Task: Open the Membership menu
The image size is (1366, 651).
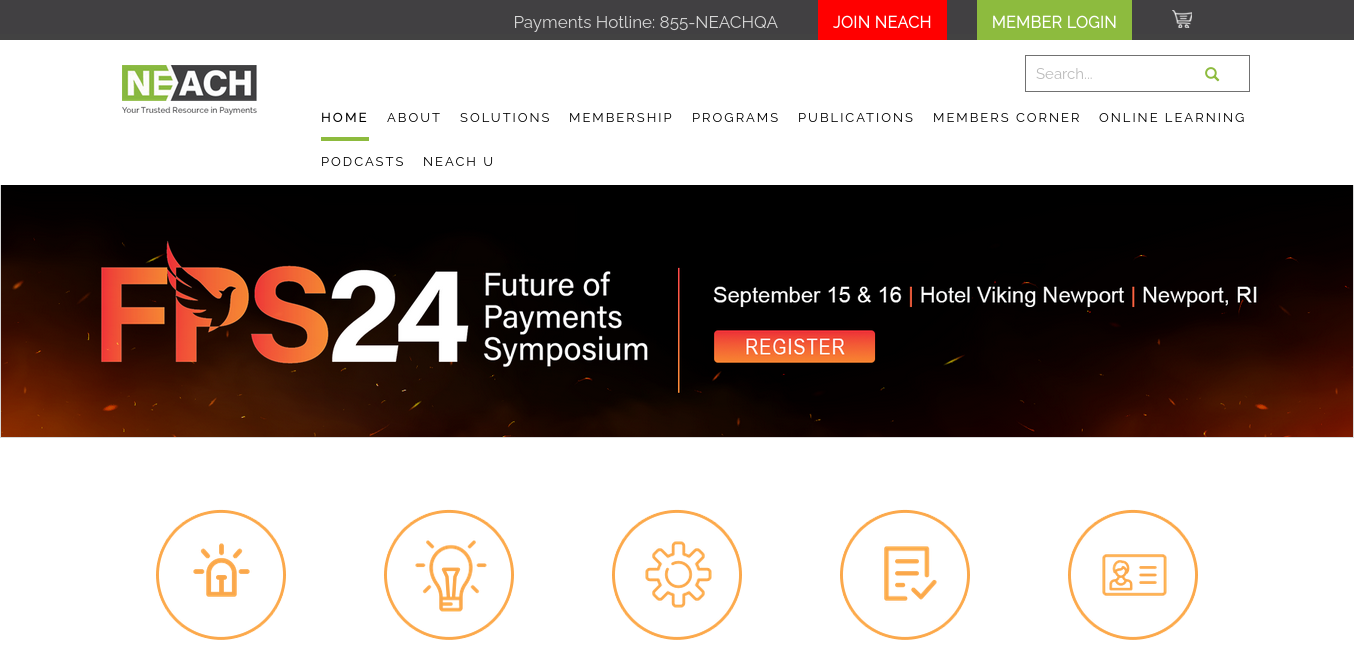Action: 621,118
